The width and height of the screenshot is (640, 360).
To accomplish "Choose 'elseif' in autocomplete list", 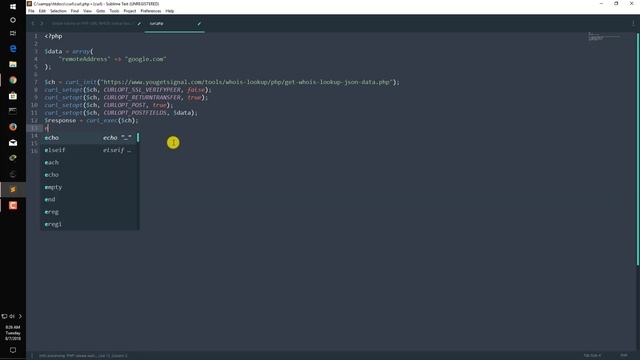I will (90, 150).
